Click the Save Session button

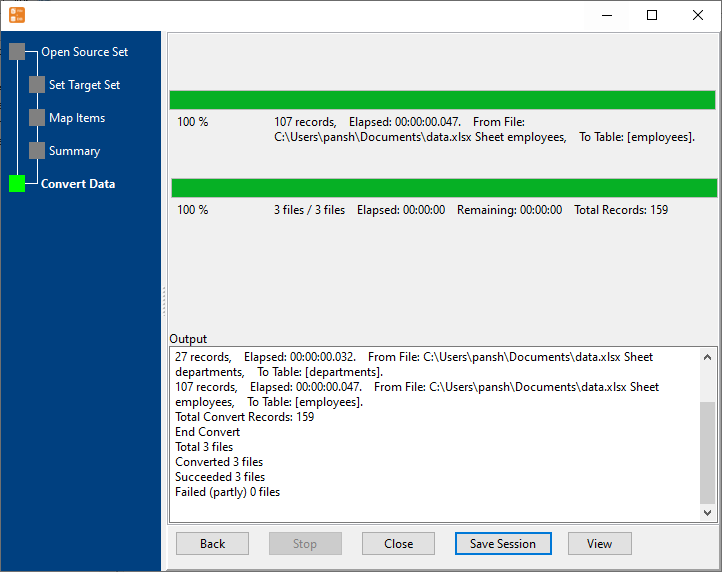click(503, 544)
